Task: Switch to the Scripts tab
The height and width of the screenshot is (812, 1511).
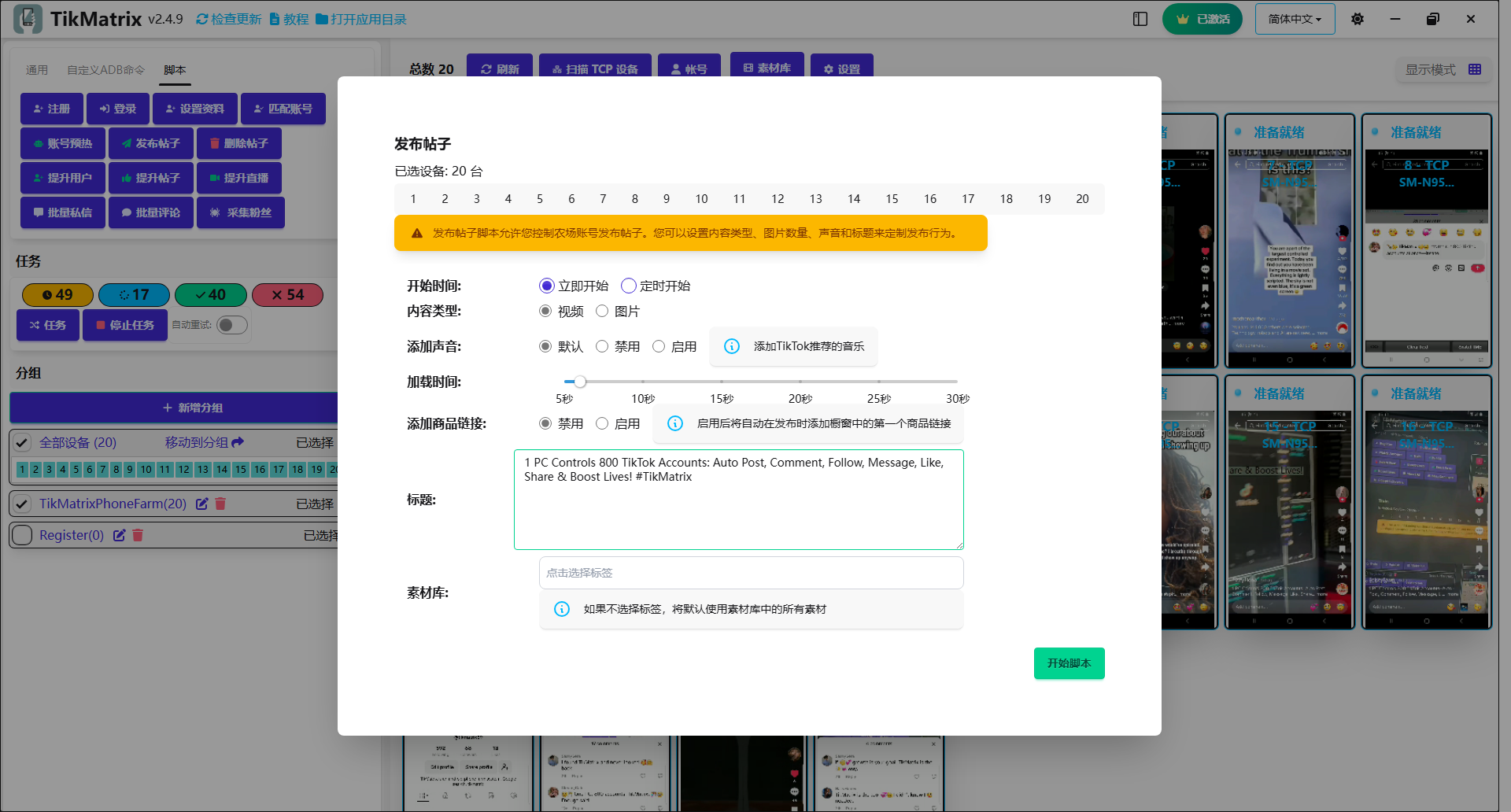Action: pyautogui.click(x=175, y=70)
